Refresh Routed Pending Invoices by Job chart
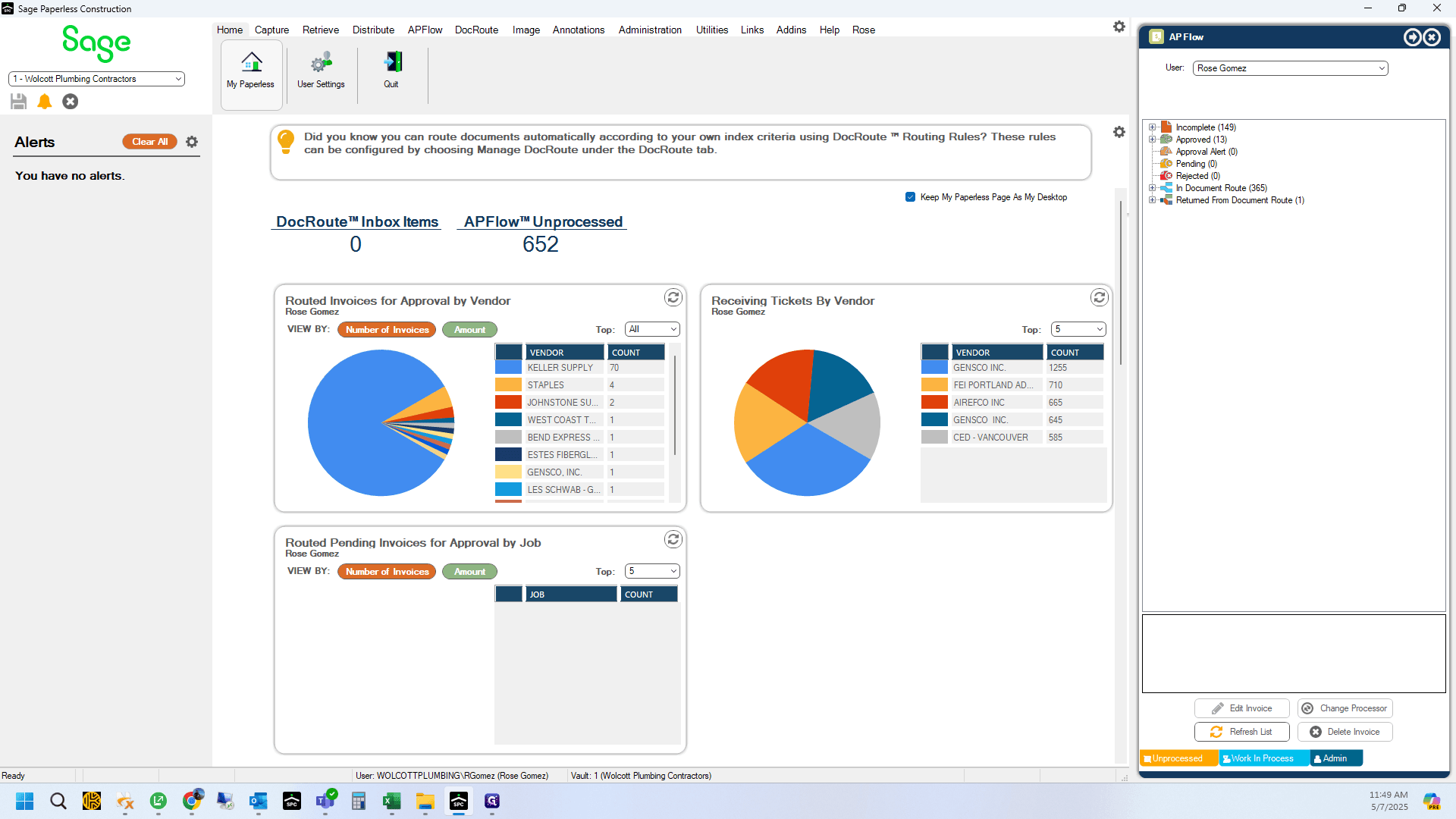This screenshot has height=819, width=1456. [x=673, y=539]
